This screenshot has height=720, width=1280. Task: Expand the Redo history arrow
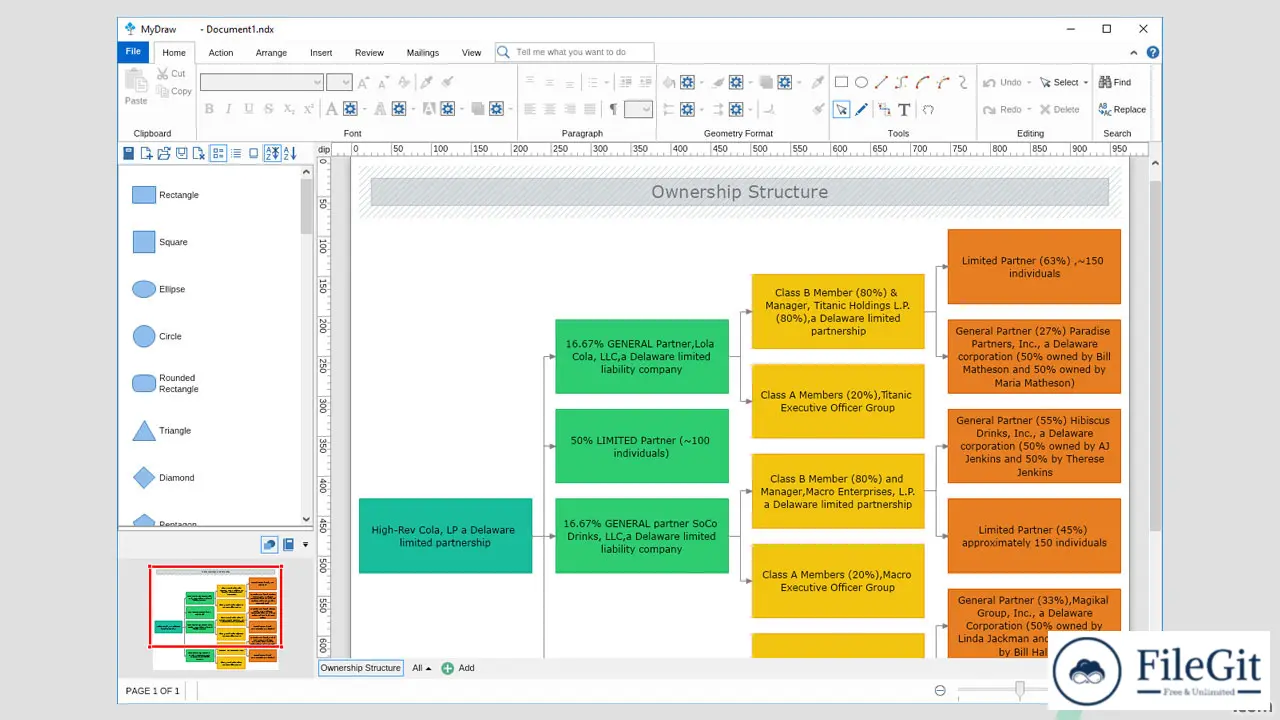point(1030,110)
